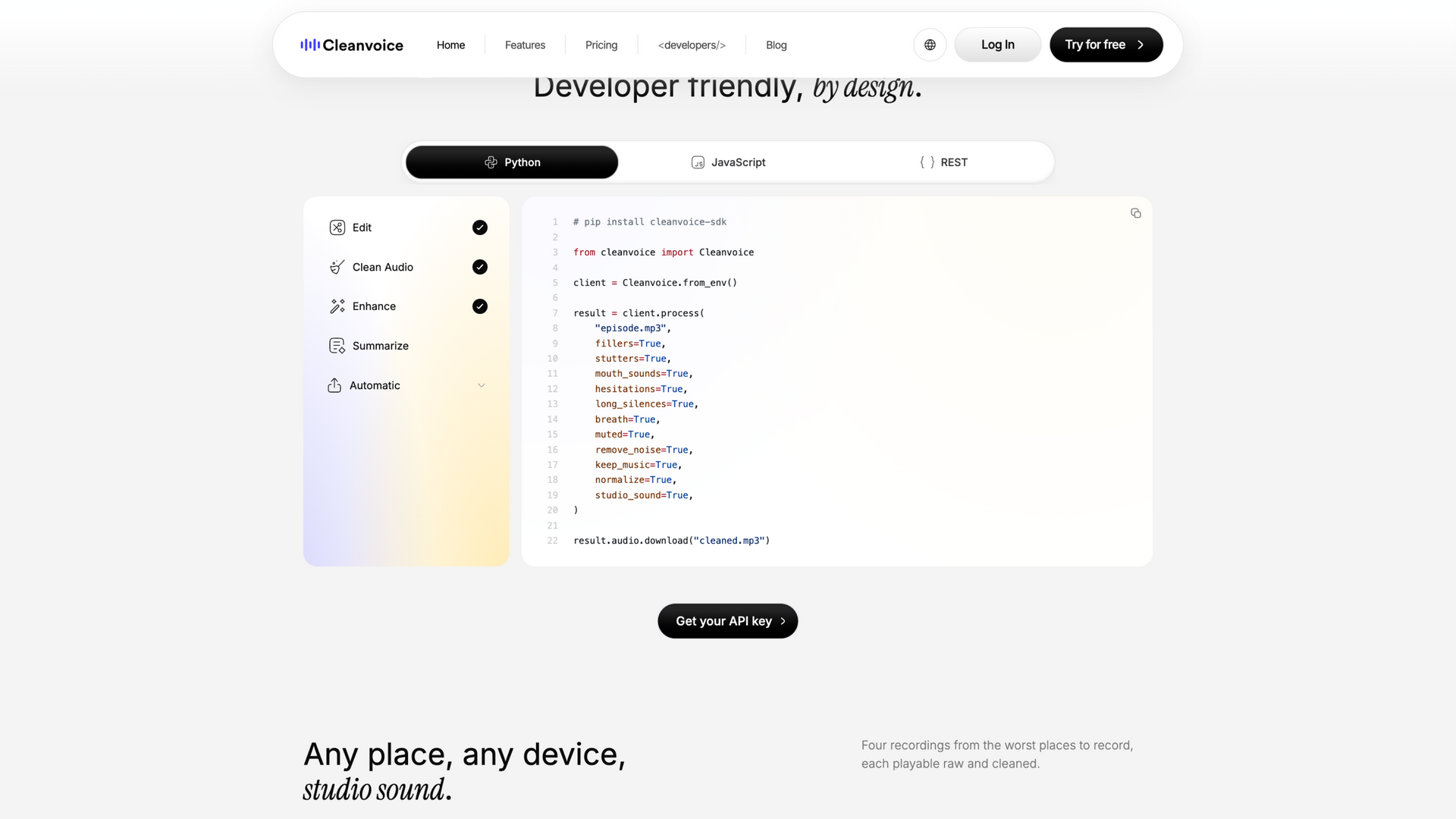This screenshot has height=819, width=1456.
Task: Click the client = Cleanvoice.from_env() line
Action: coord(655,283)
